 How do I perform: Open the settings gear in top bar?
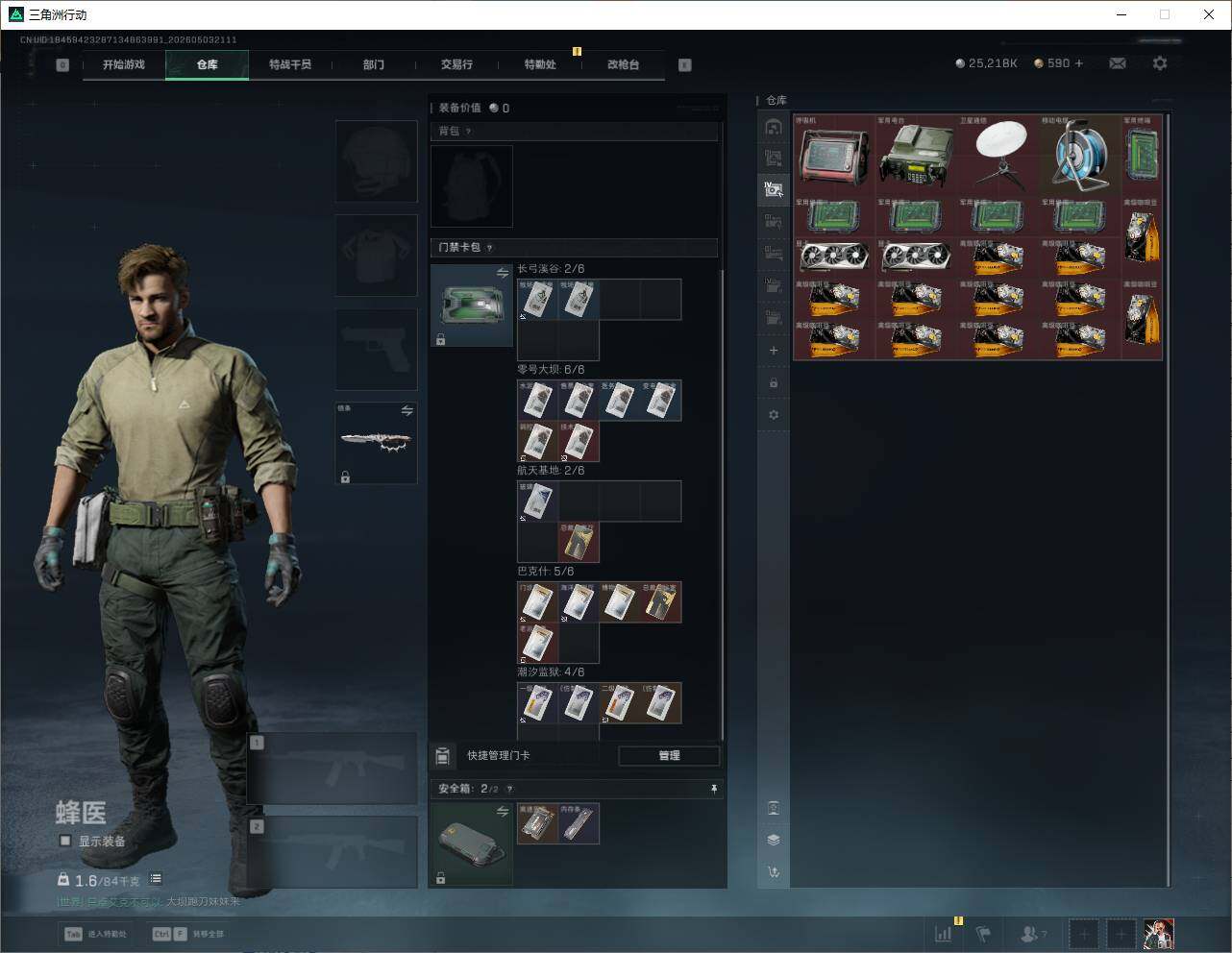coord(1160,63)
